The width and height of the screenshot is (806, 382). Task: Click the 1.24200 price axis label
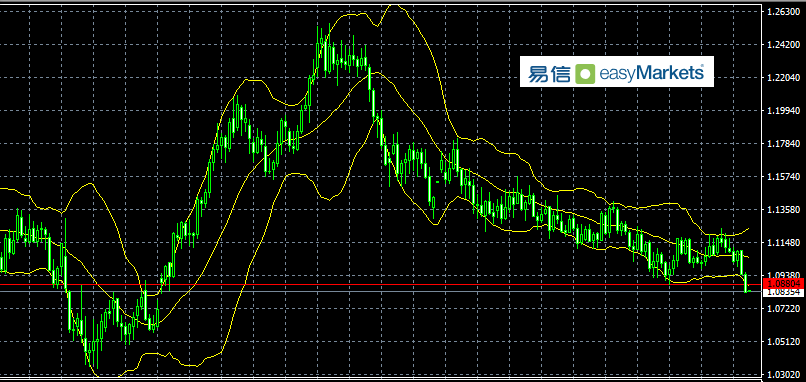(783, 45)
